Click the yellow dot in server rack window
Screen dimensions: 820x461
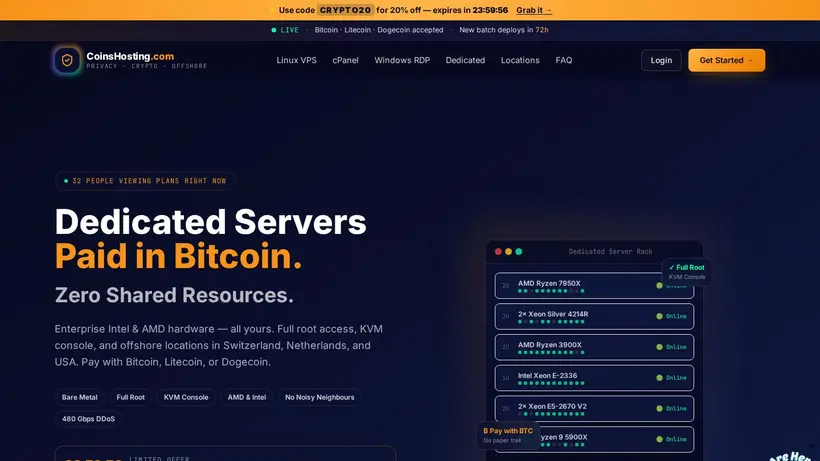[x=508, y=251]
